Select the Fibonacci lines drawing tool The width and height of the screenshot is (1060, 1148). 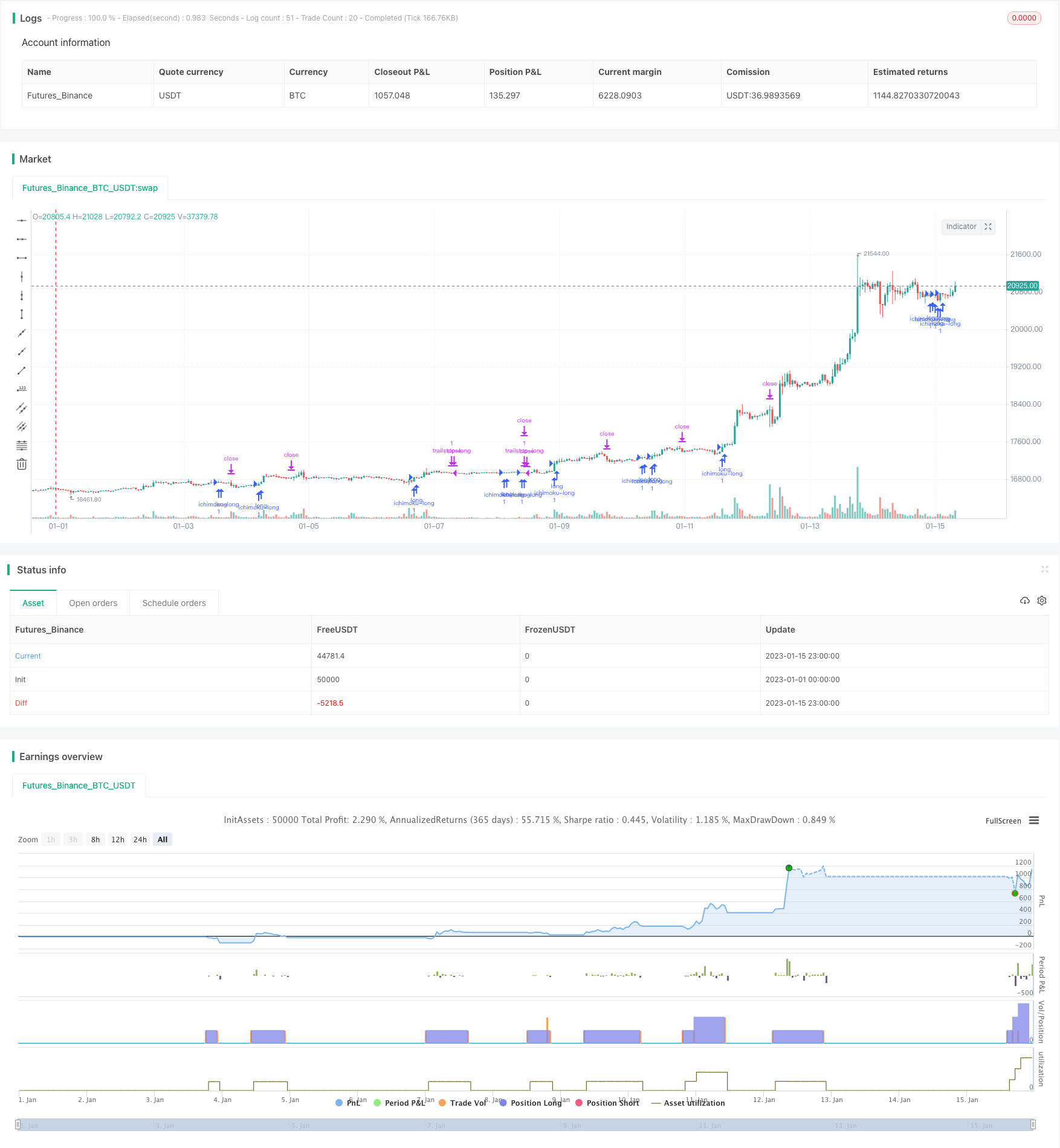pos(22,445)
